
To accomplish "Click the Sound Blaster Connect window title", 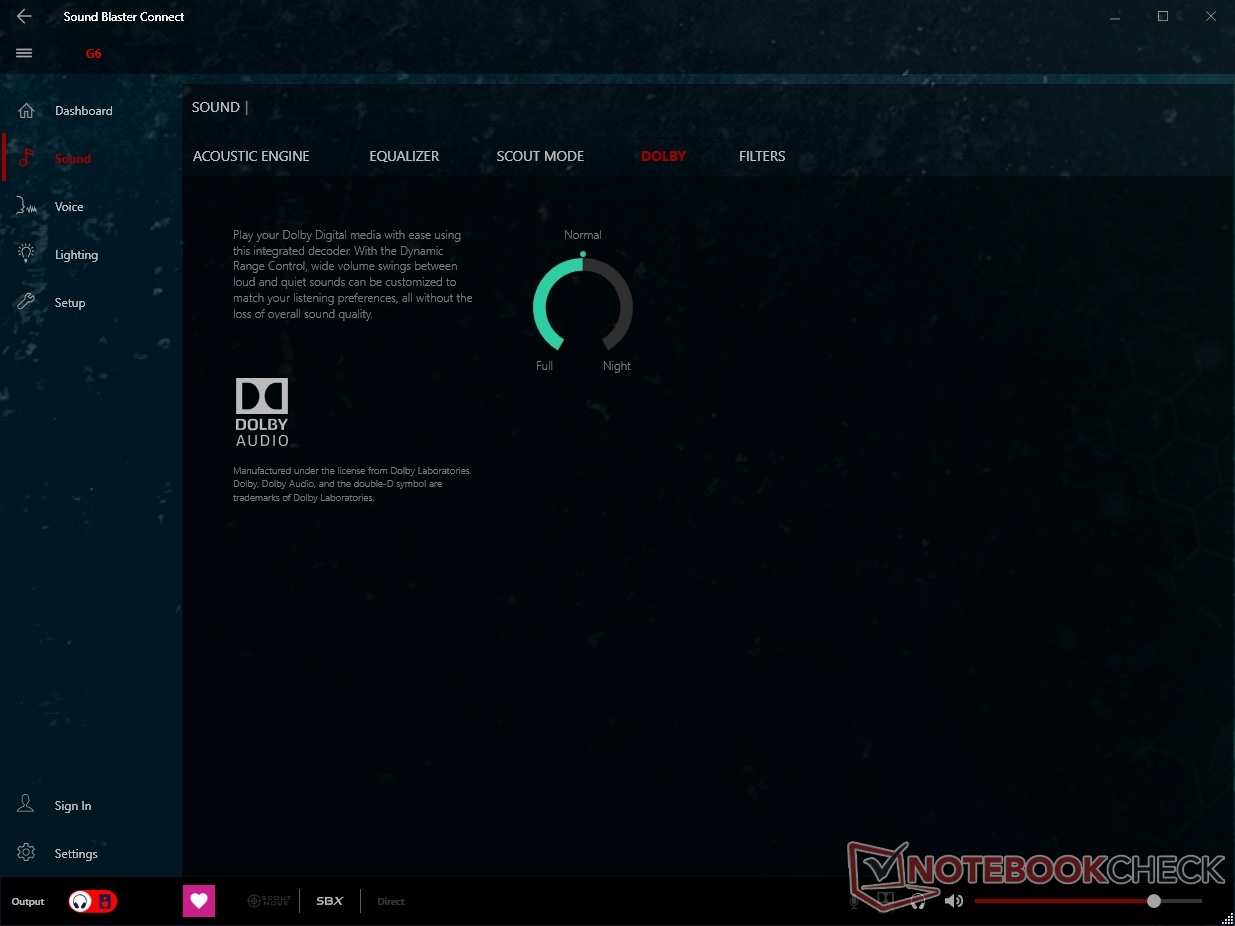I will click(x=124, y=17).
